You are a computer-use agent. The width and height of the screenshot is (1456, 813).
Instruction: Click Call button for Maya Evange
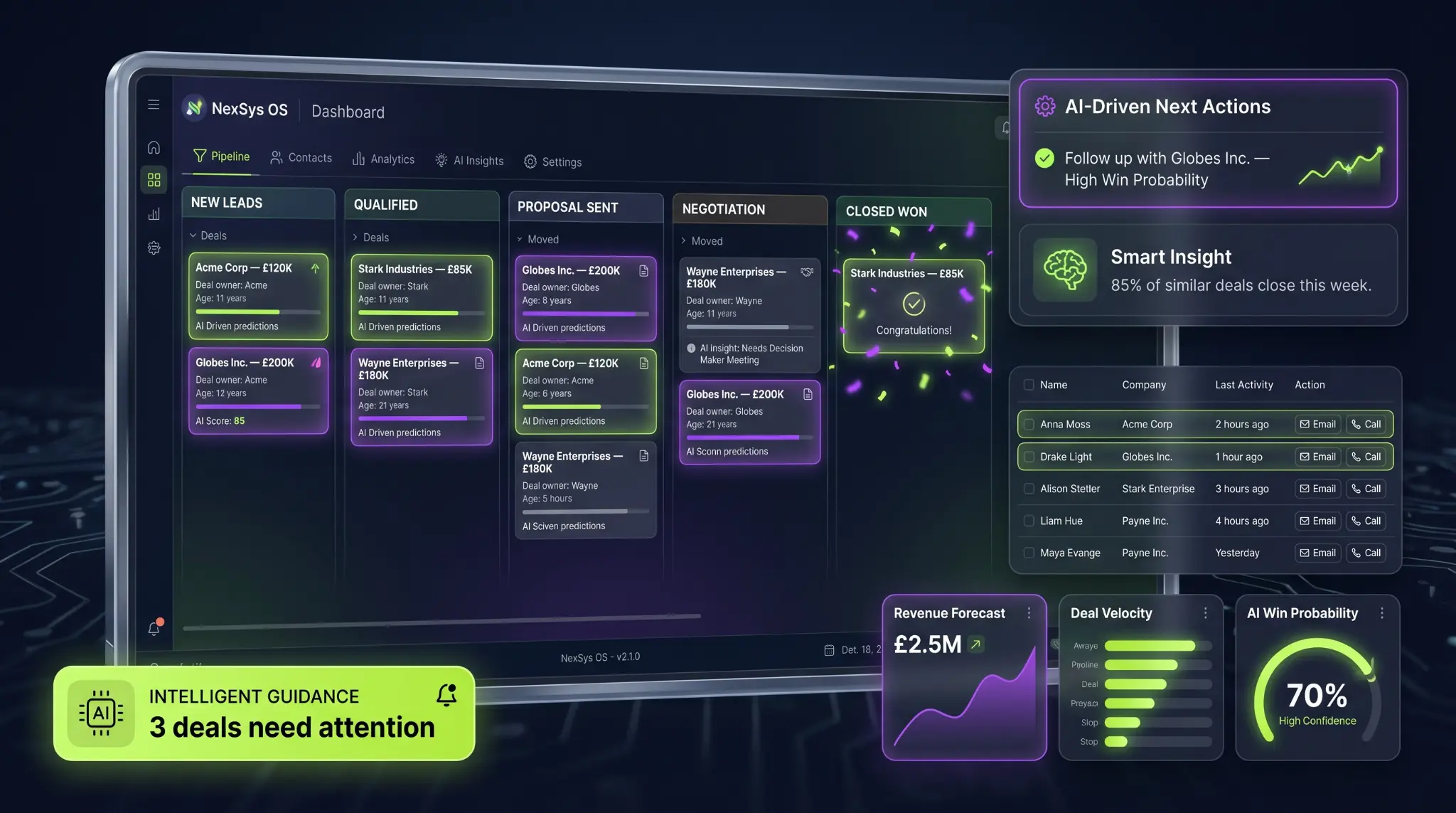coord(1366,553)
